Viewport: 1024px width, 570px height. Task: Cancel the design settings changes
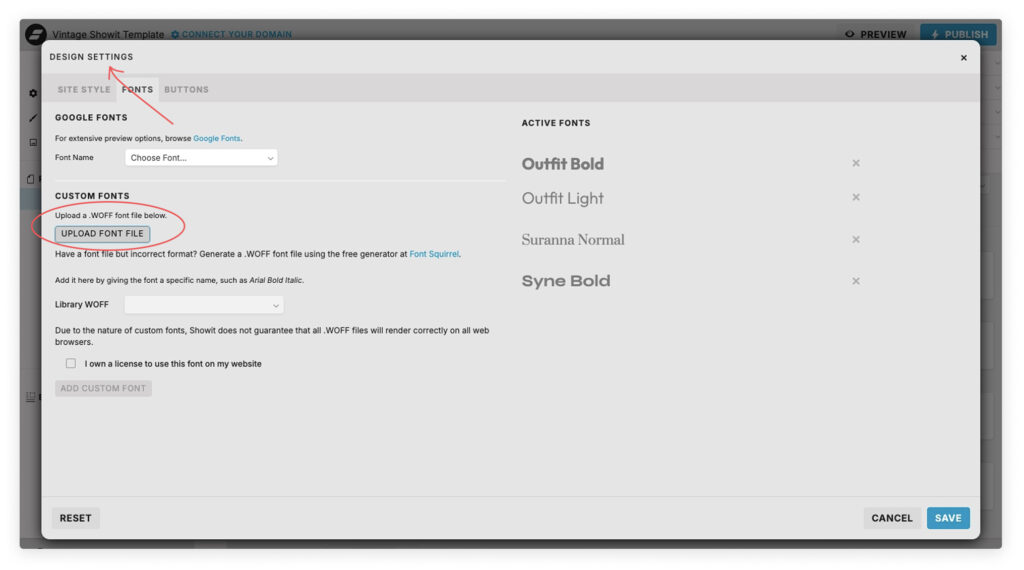click(x=891, y=518)
